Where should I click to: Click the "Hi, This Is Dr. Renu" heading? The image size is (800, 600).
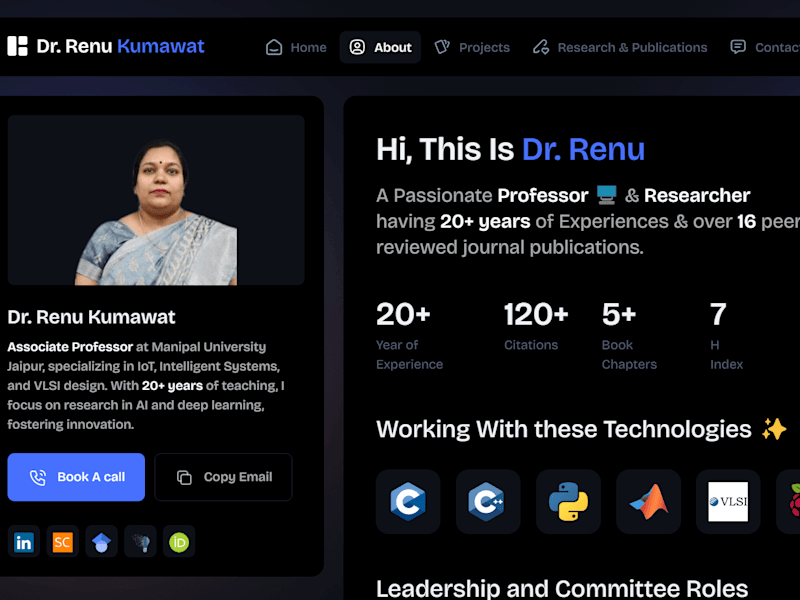point(511,149)
